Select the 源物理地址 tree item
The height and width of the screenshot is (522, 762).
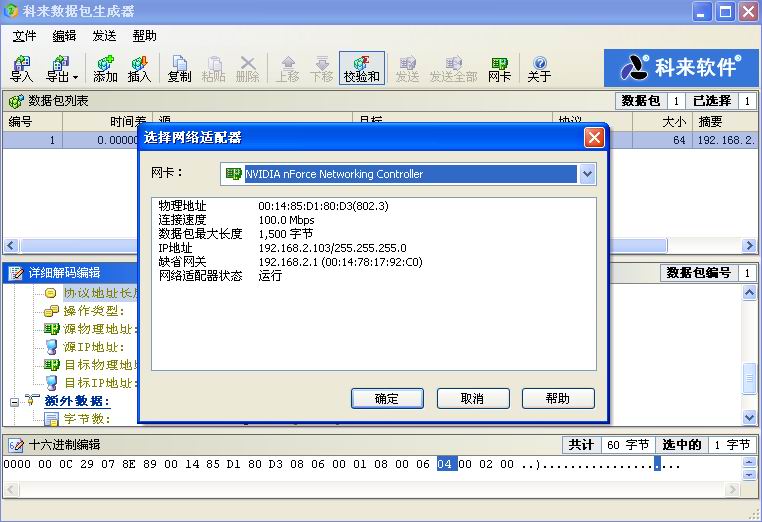pyautogui.click(x=100, y=329)
